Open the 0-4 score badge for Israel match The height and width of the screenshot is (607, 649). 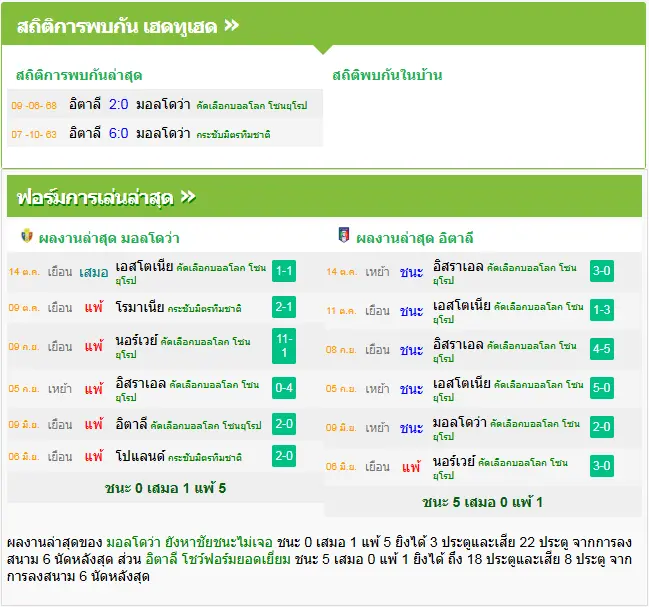[x=284, y=388]
